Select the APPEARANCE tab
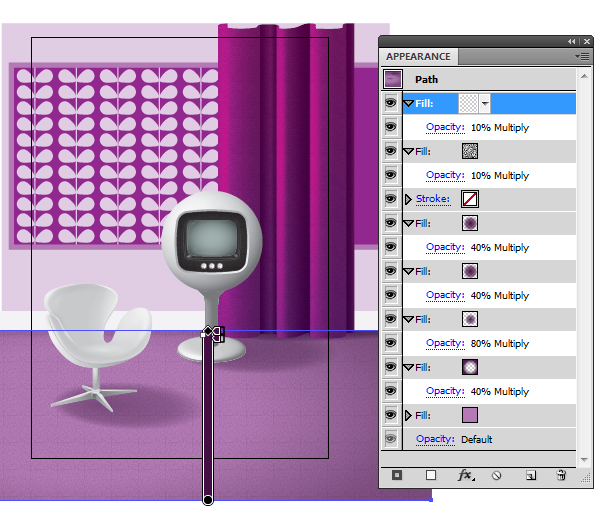599x520 pixels. coord(418,57)
